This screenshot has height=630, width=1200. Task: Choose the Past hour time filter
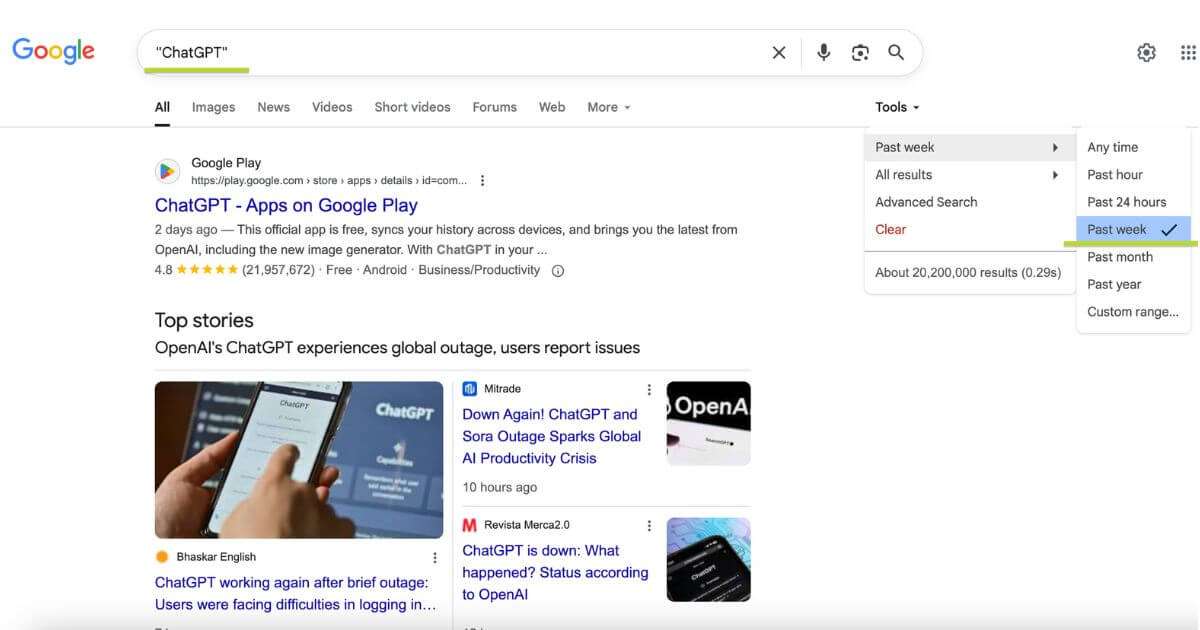[1115, 175]
